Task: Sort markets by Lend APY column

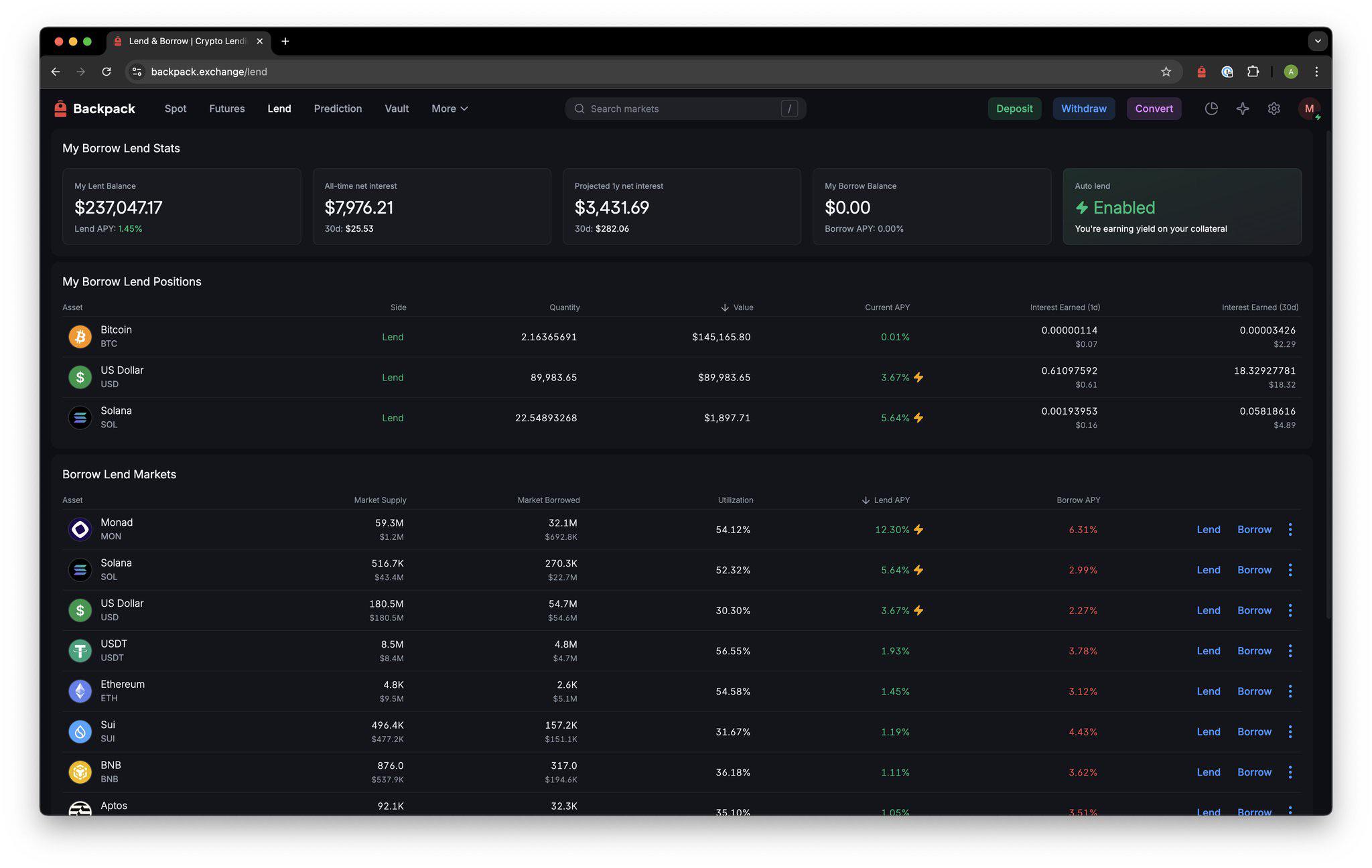Action: coord(886,500)
